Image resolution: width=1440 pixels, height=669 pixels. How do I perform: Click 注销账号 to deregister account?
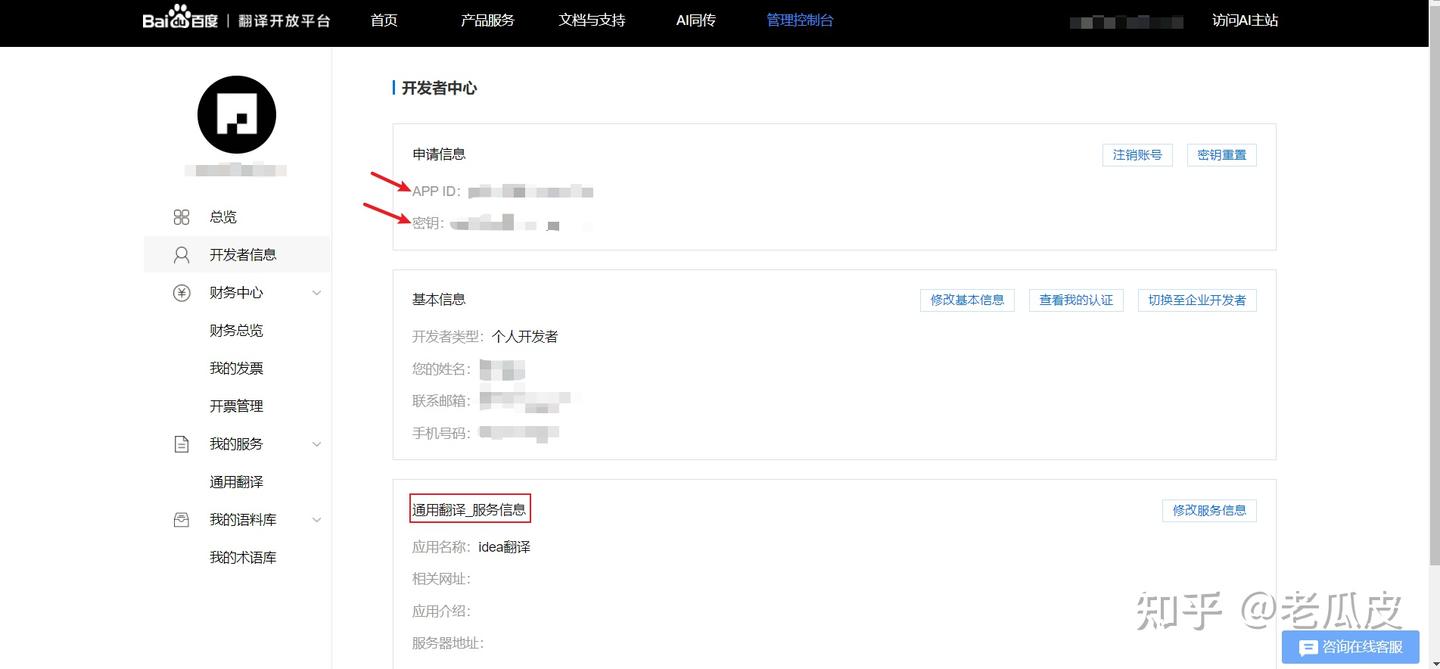1137,154
